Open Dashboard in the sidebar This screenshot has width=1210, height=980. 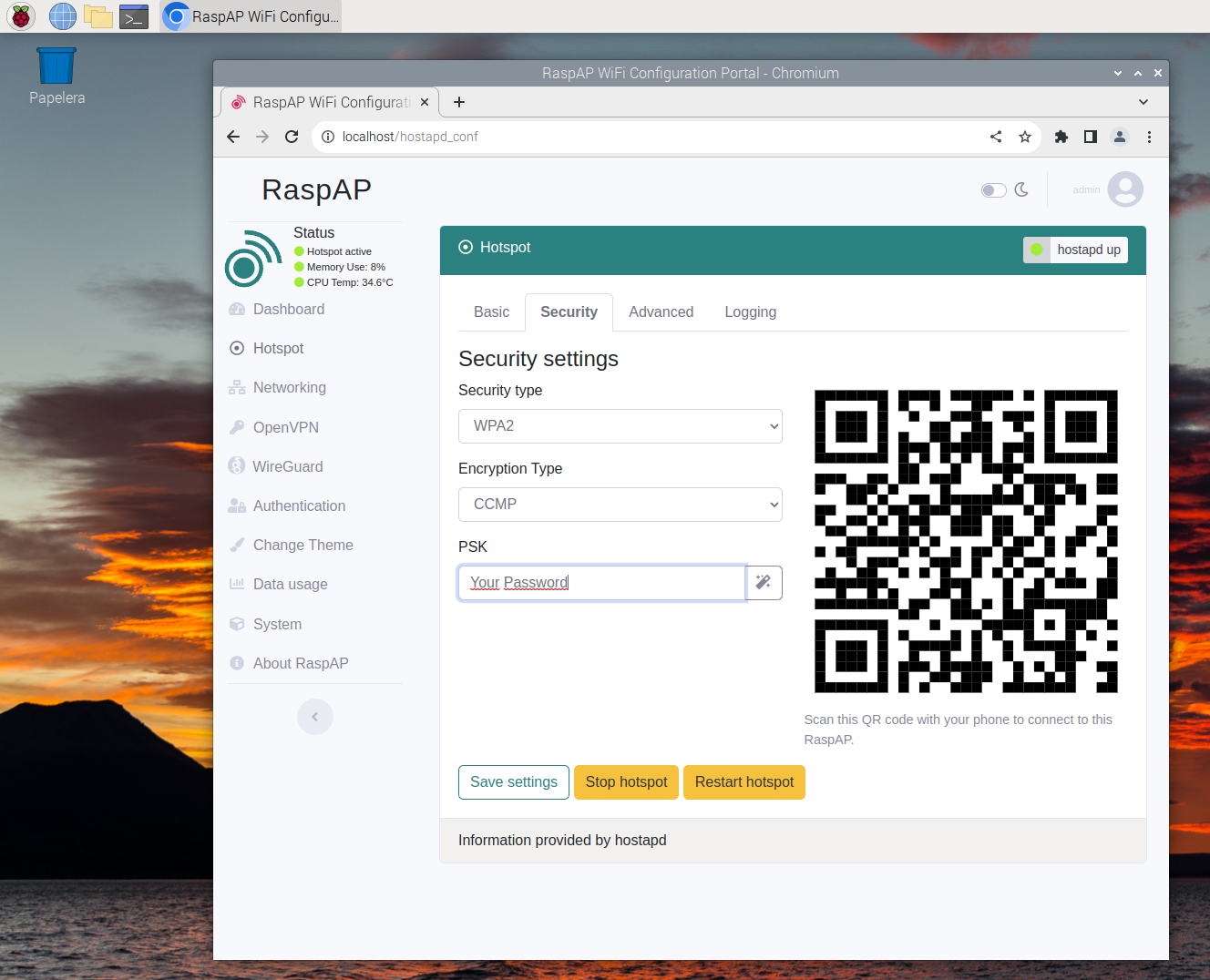point(276,310)
